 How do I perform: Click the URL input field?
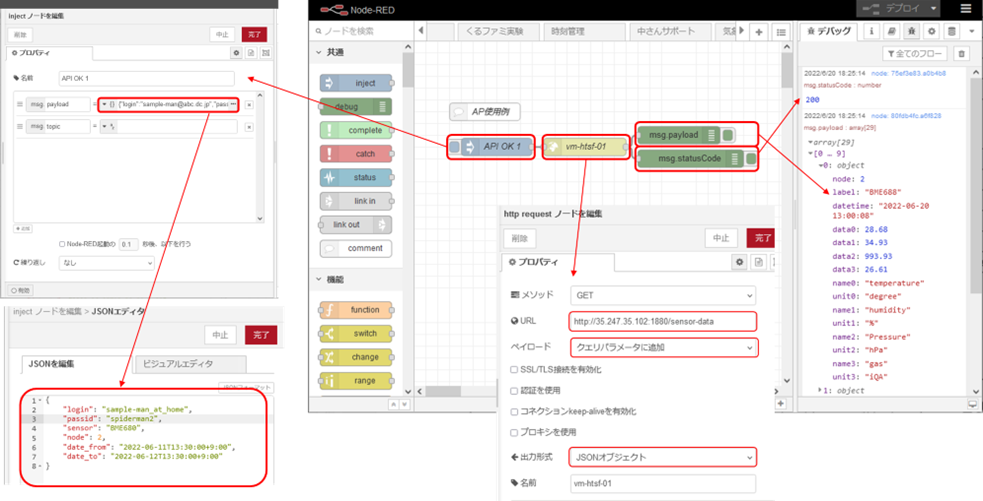point(662,322)
